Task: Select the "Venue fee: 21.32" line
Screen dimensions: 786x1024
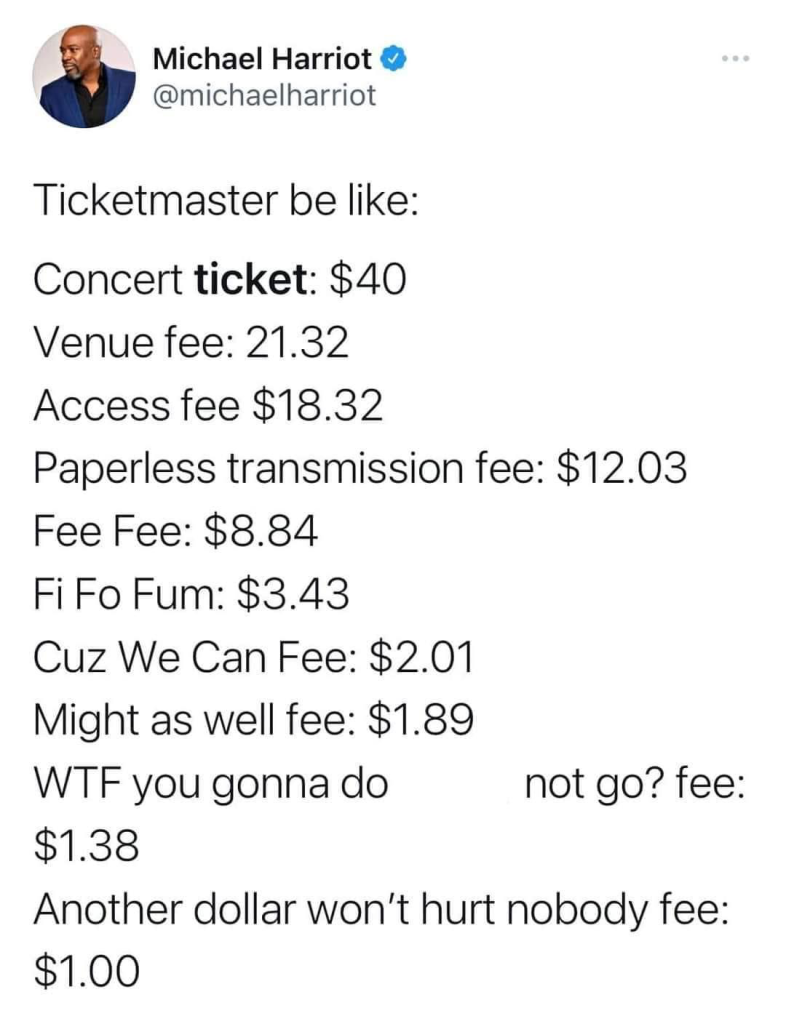Action: coord(191,343)
